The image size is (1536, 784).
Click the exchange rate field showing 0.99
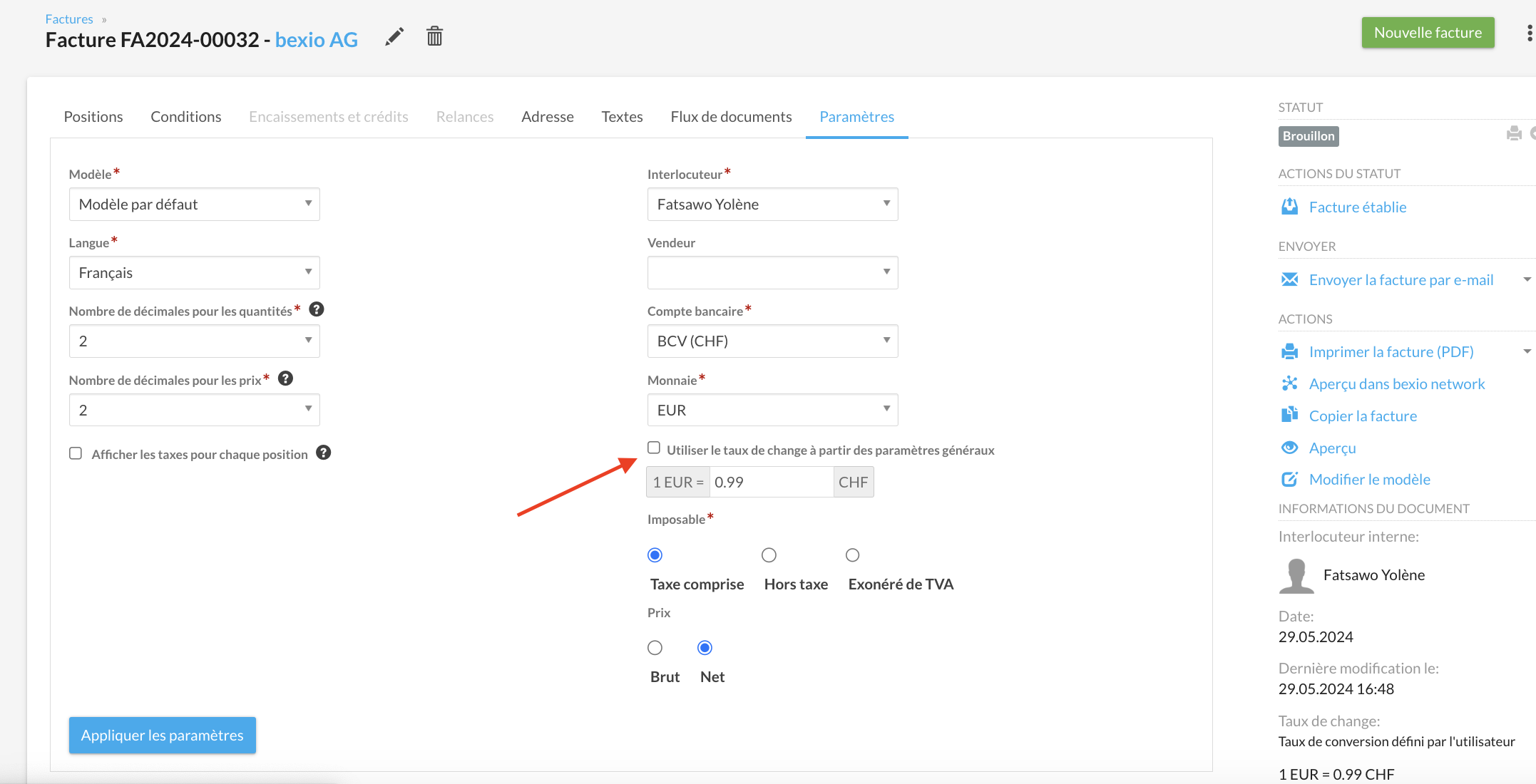coord(772,483)
